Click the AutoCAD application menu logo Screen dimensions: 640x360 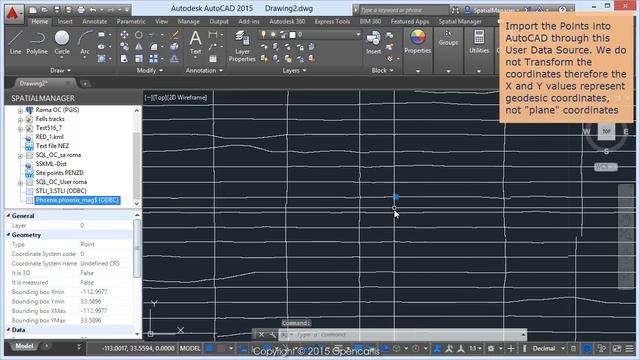point(13,13)
